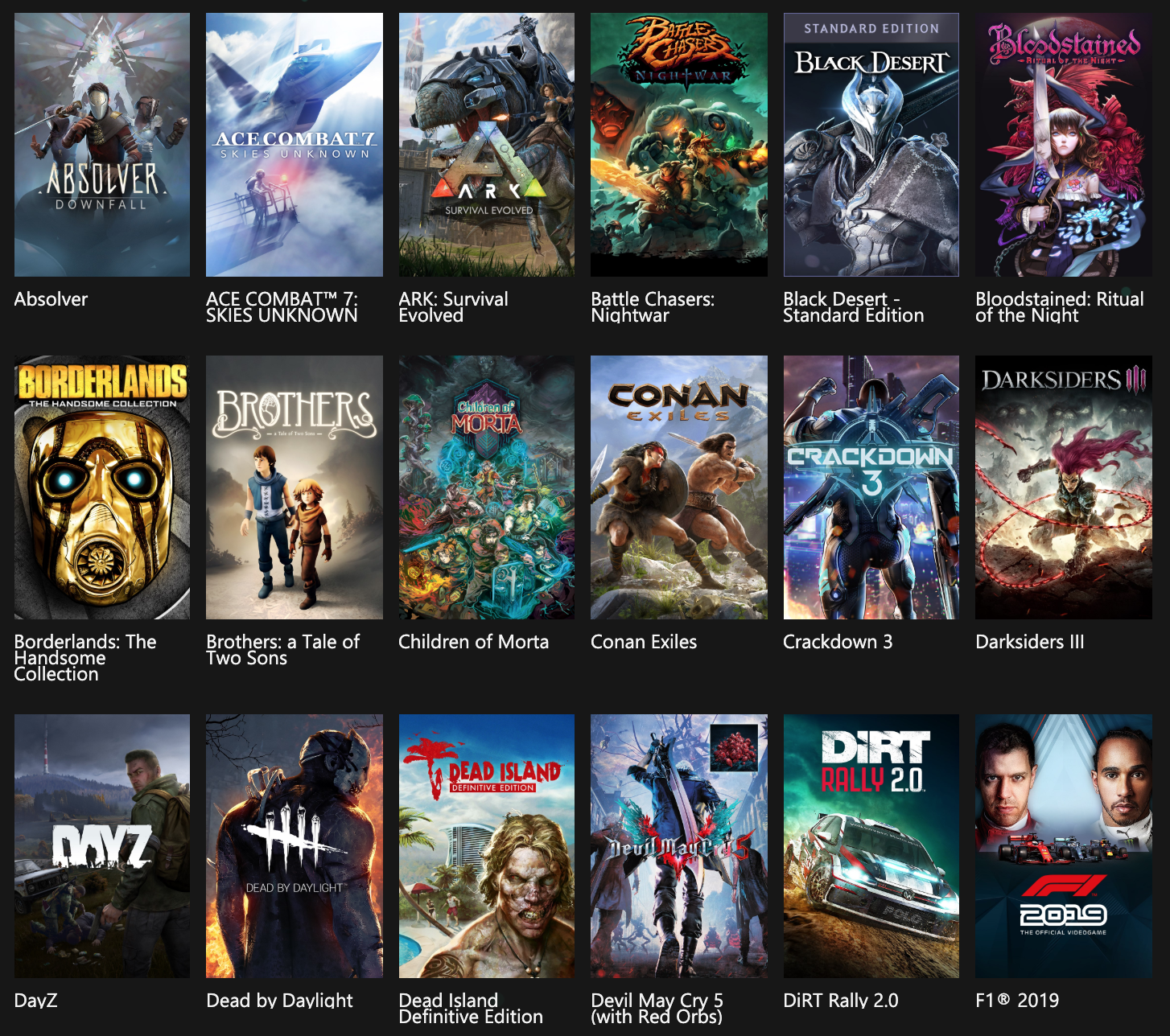Select the ARK Survival Evolved box art
Image resolution: width=1170 pixels, height=1036 pixels.
tap(487, 145)
